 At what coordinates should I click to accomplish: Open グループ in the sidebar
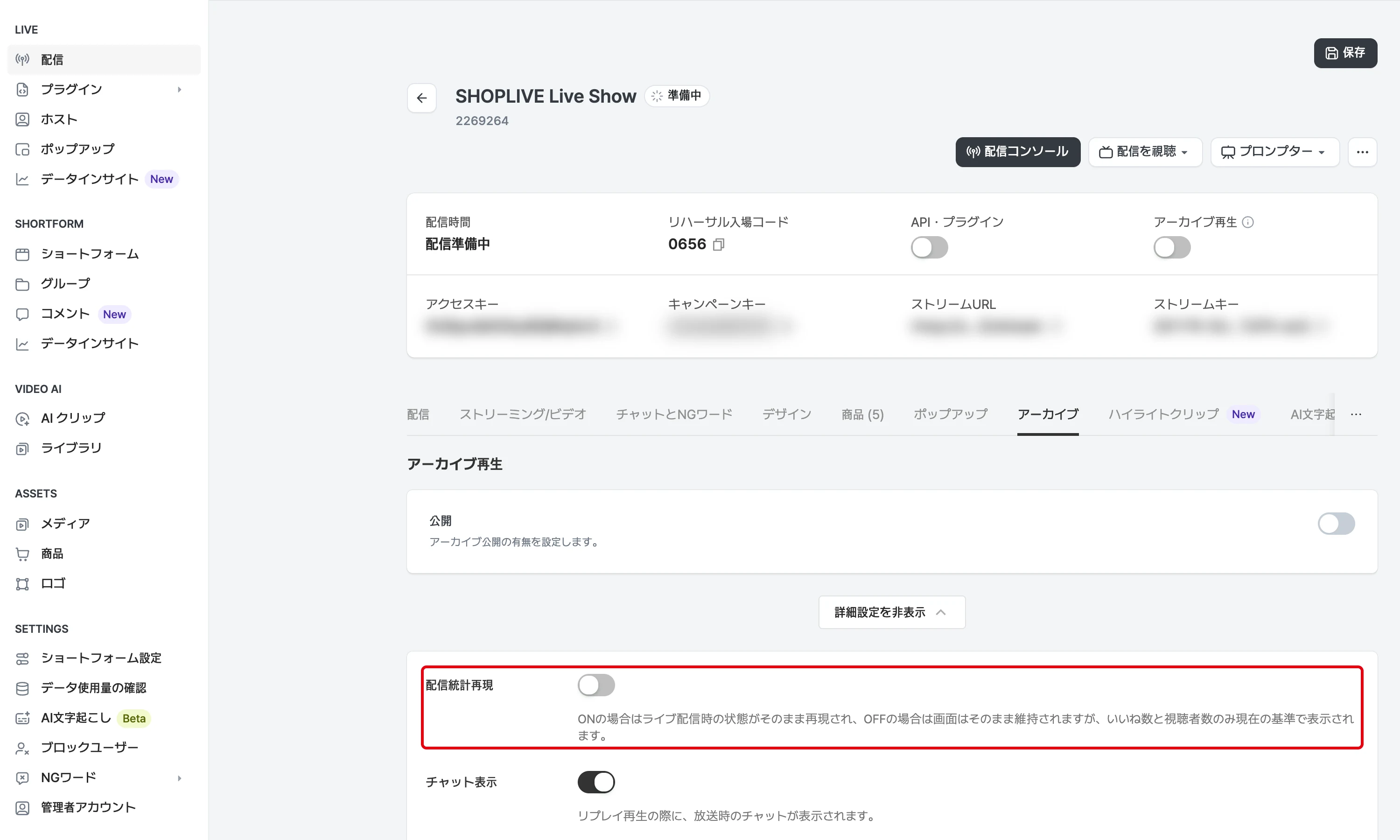[104, 284]
